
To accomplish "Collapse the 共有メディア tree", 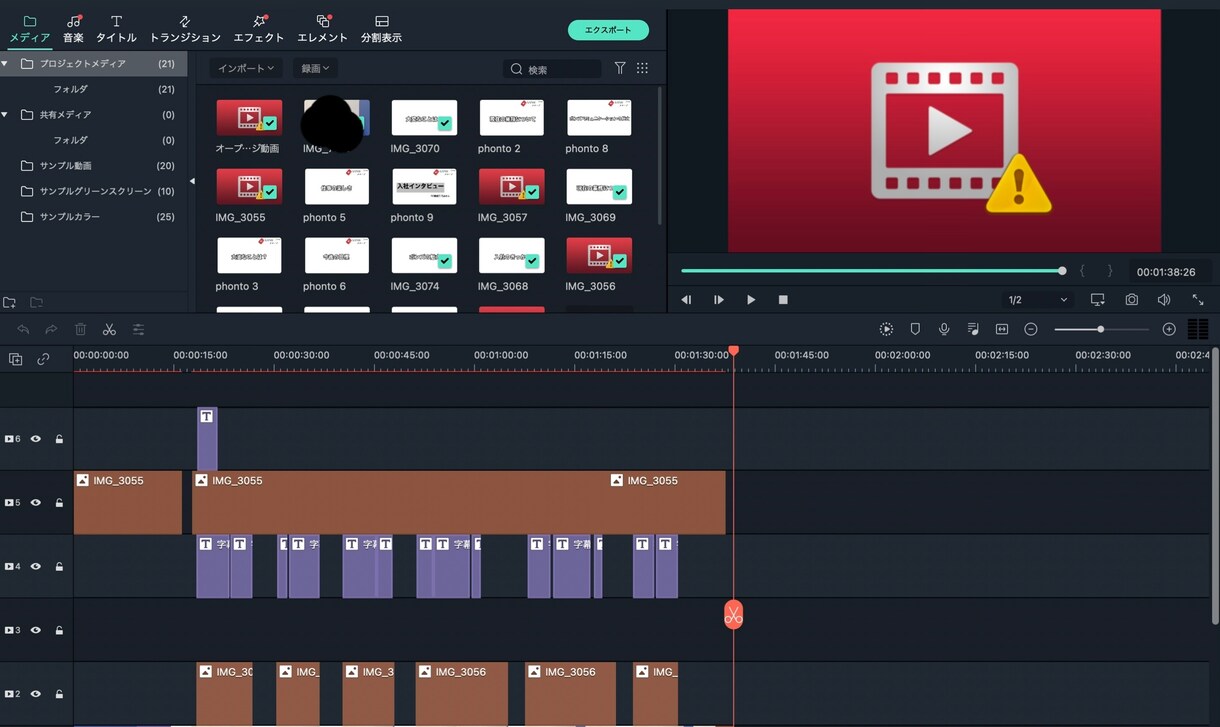I will coord(5,114).
